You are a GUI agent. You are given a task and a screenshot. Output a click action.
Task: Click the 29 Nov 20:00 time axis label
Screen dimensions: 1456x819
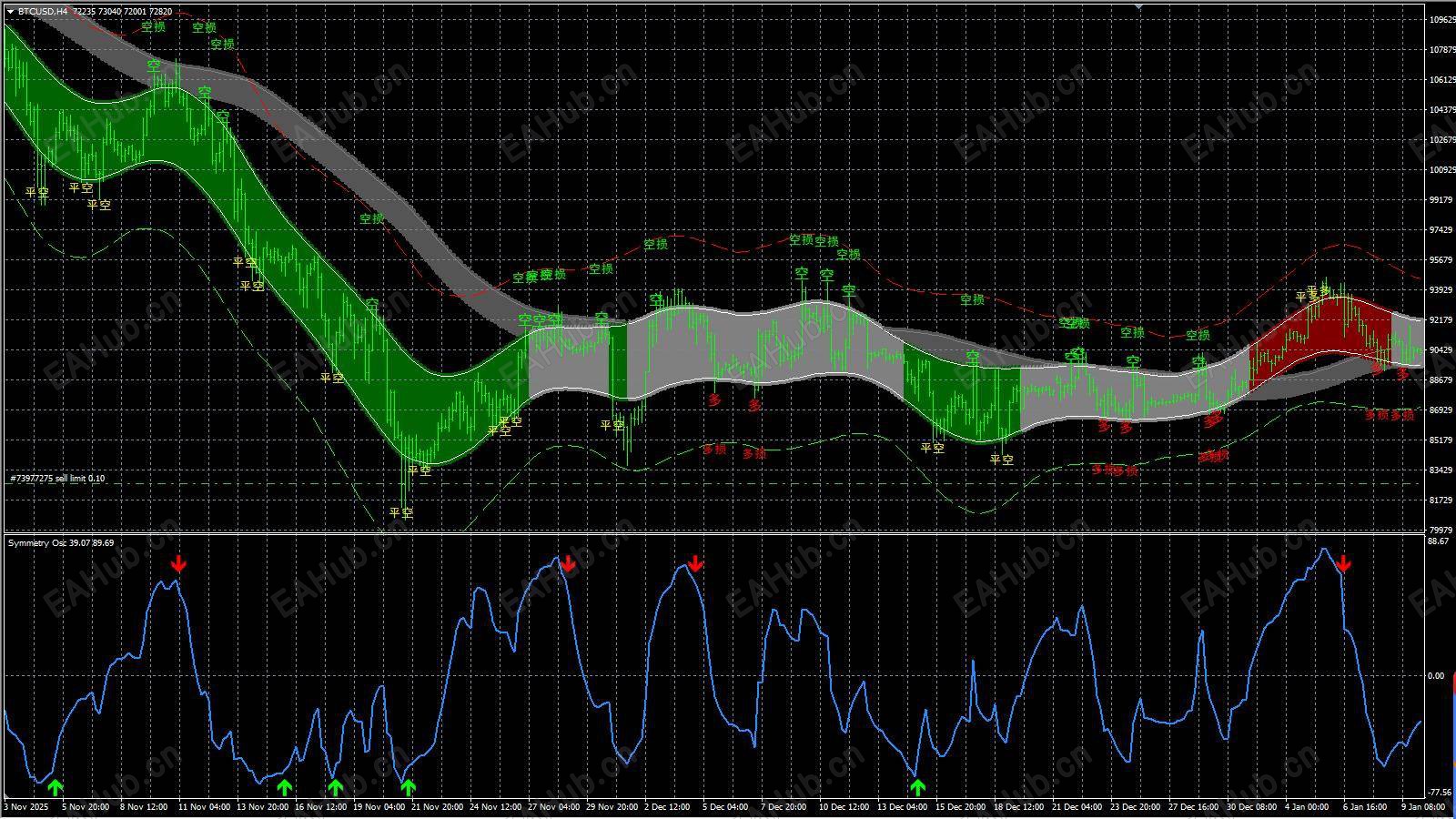612,807
